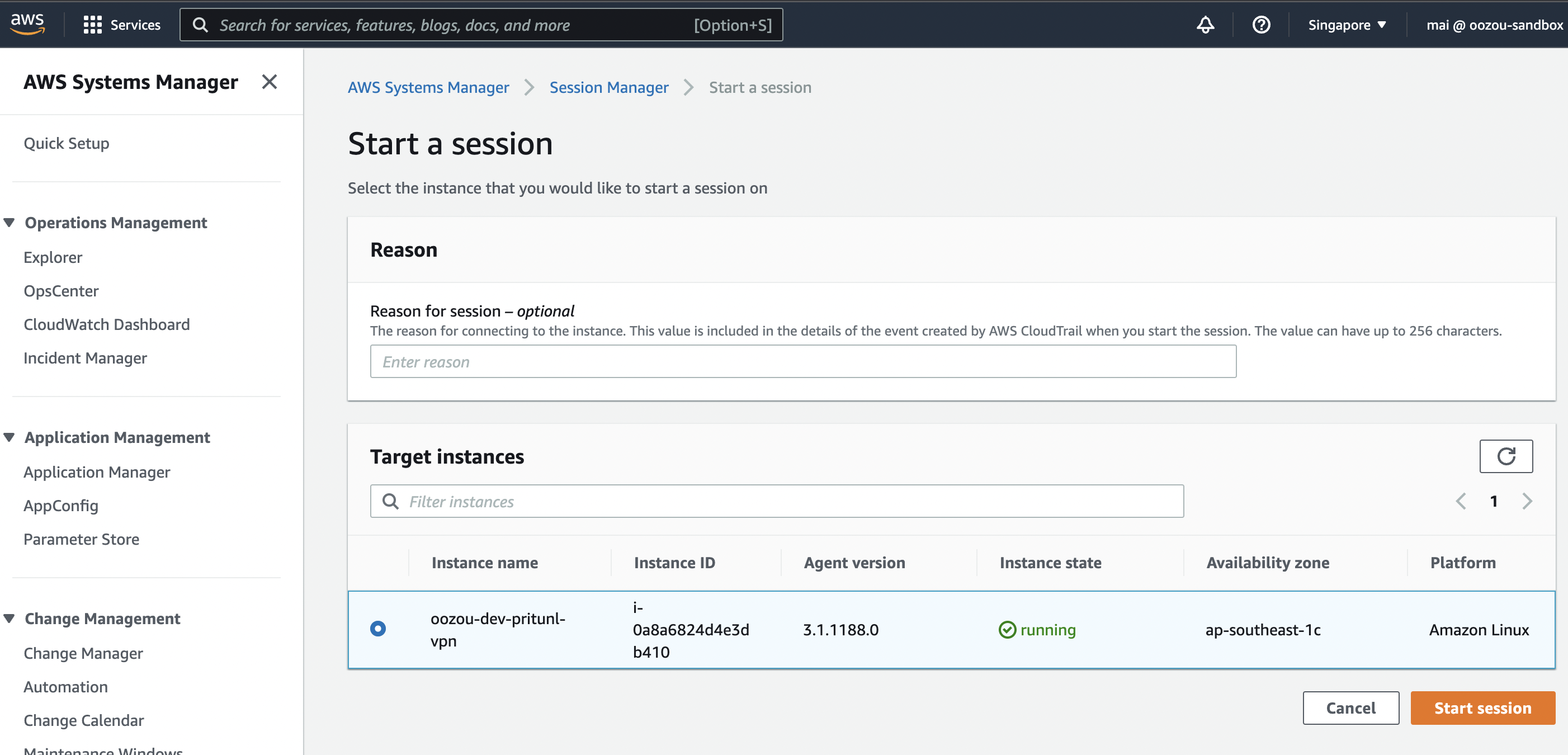
Task: Go to previous page of instances
Action: 1460,501
